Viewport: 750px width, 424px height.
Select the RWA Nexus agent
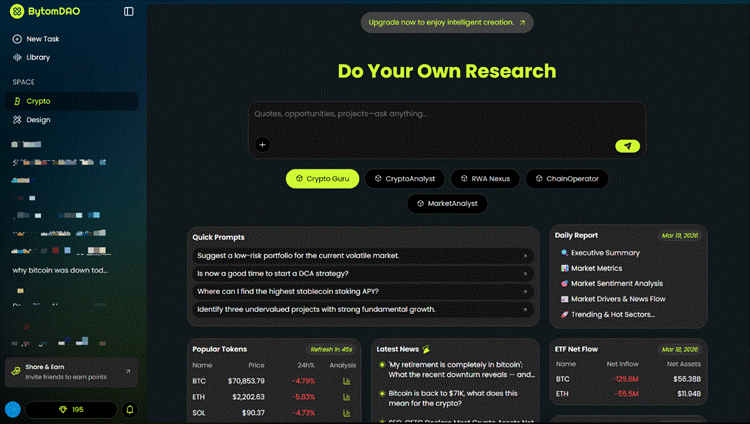(485, 179)
